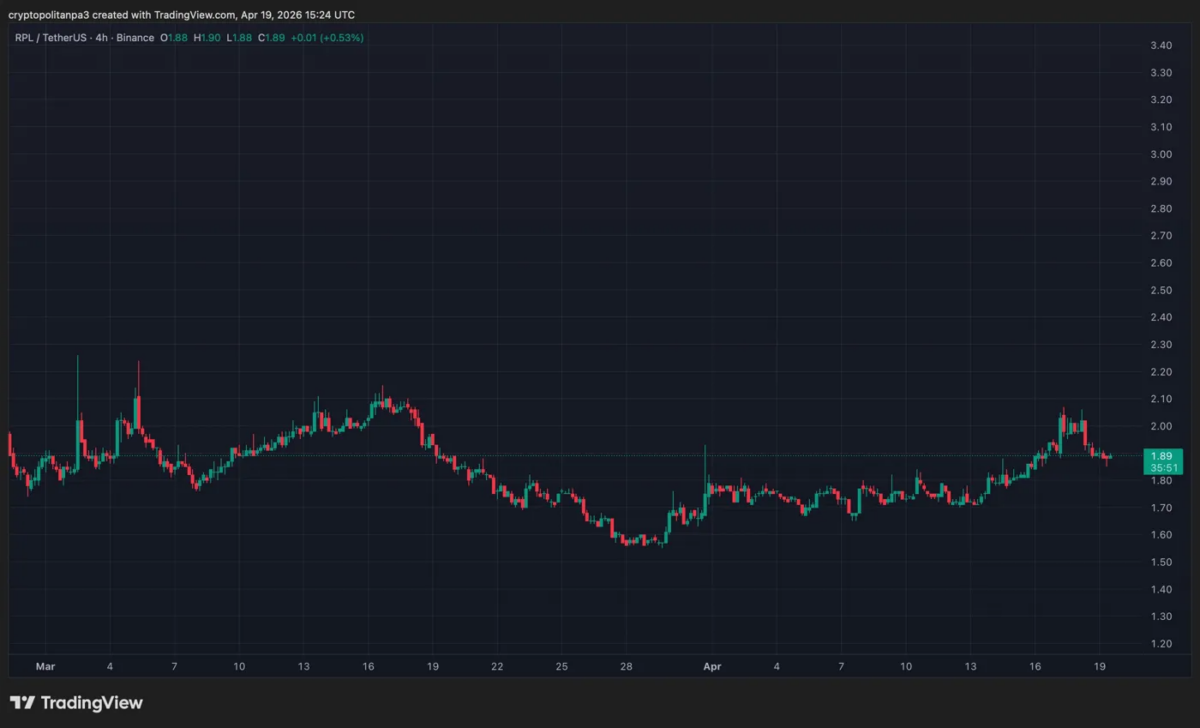The height and width of the screenshot is (728, 1200).
Task: Click the 25 date marker on time axis
Action: 562,666
